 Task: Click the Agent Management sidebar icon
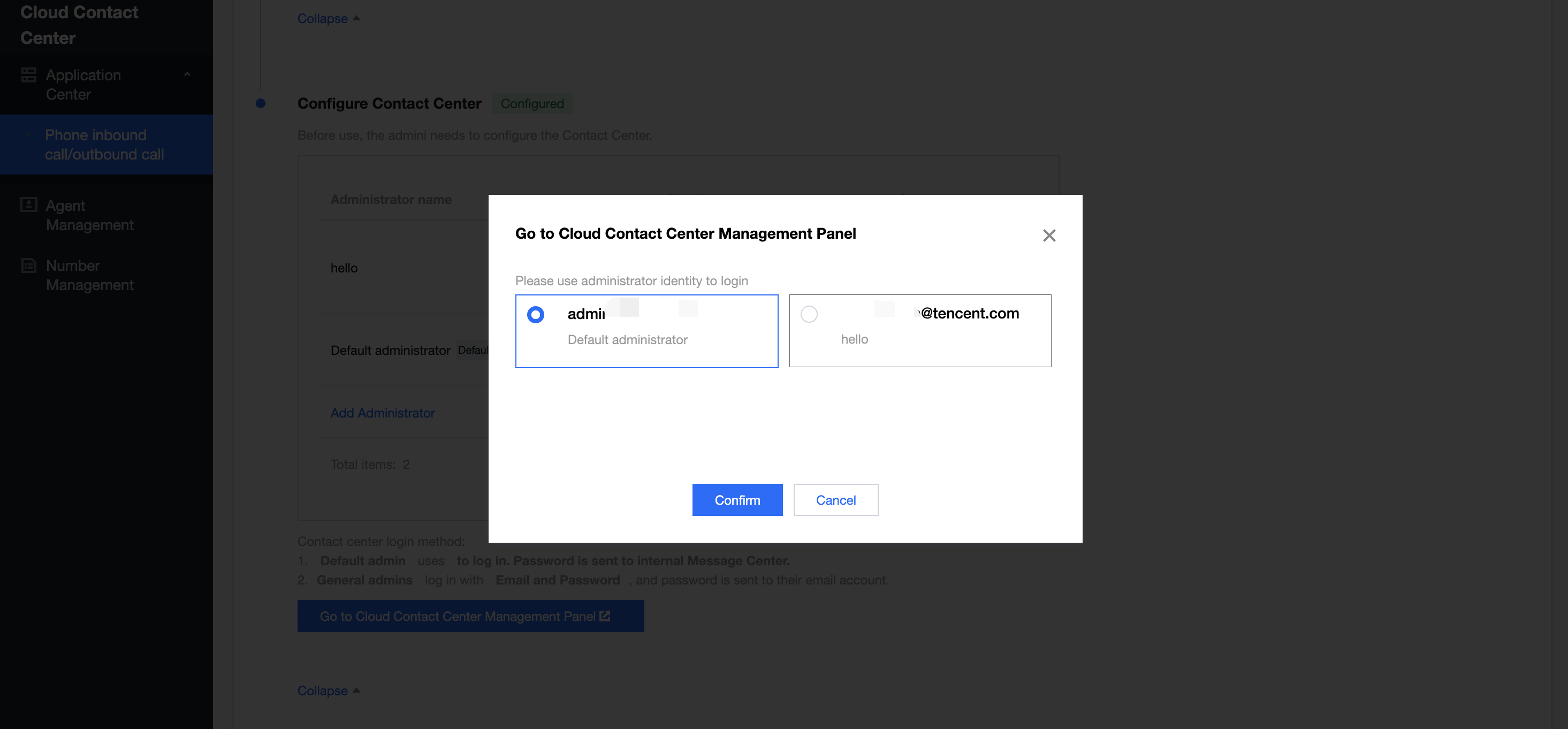pyautogui.click(x=28, y=204)
